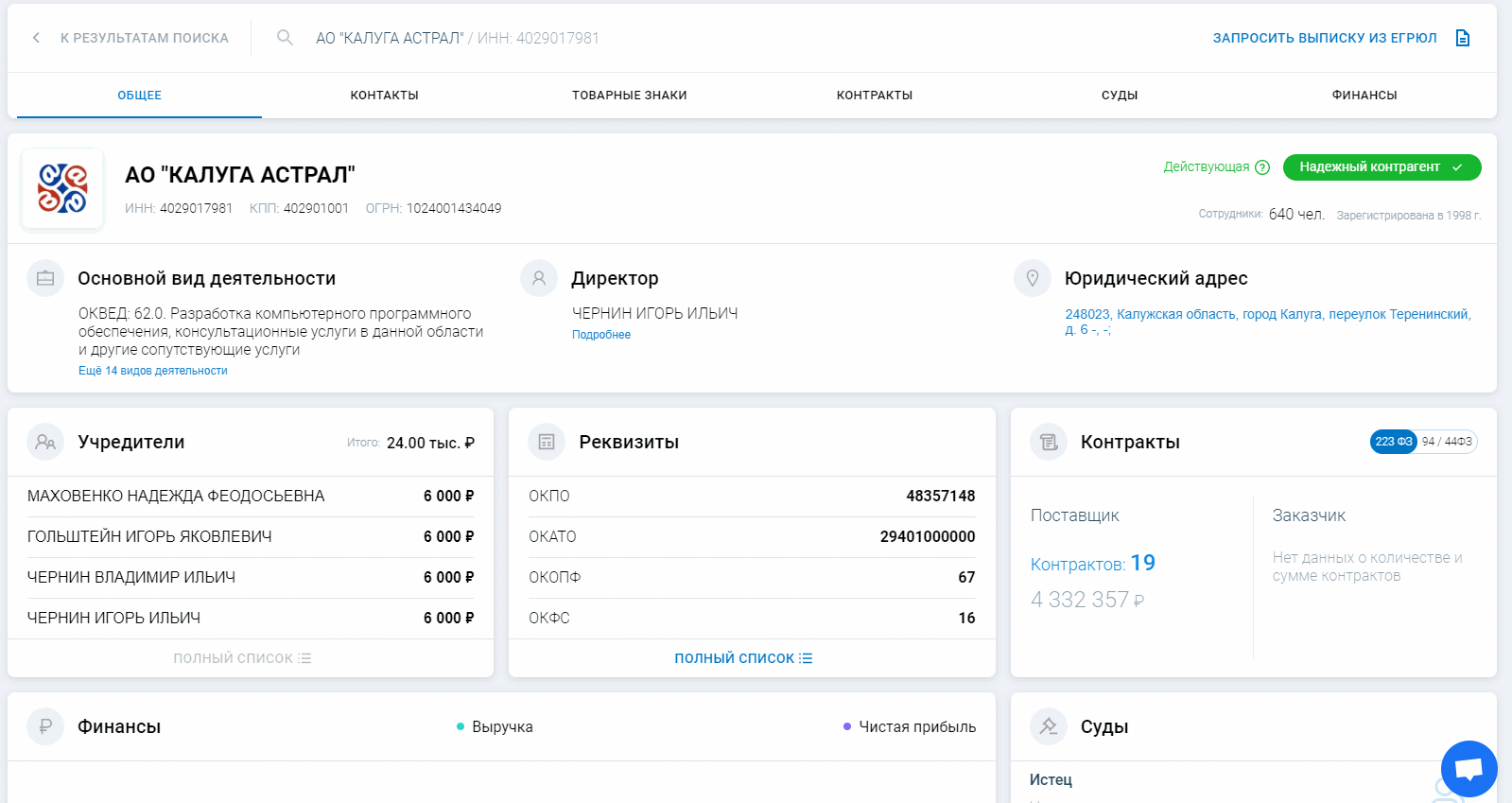The height and width of the screenshot is (803, 1512).
Task: Click the Действующая status label
Action: click(1207, 167)
